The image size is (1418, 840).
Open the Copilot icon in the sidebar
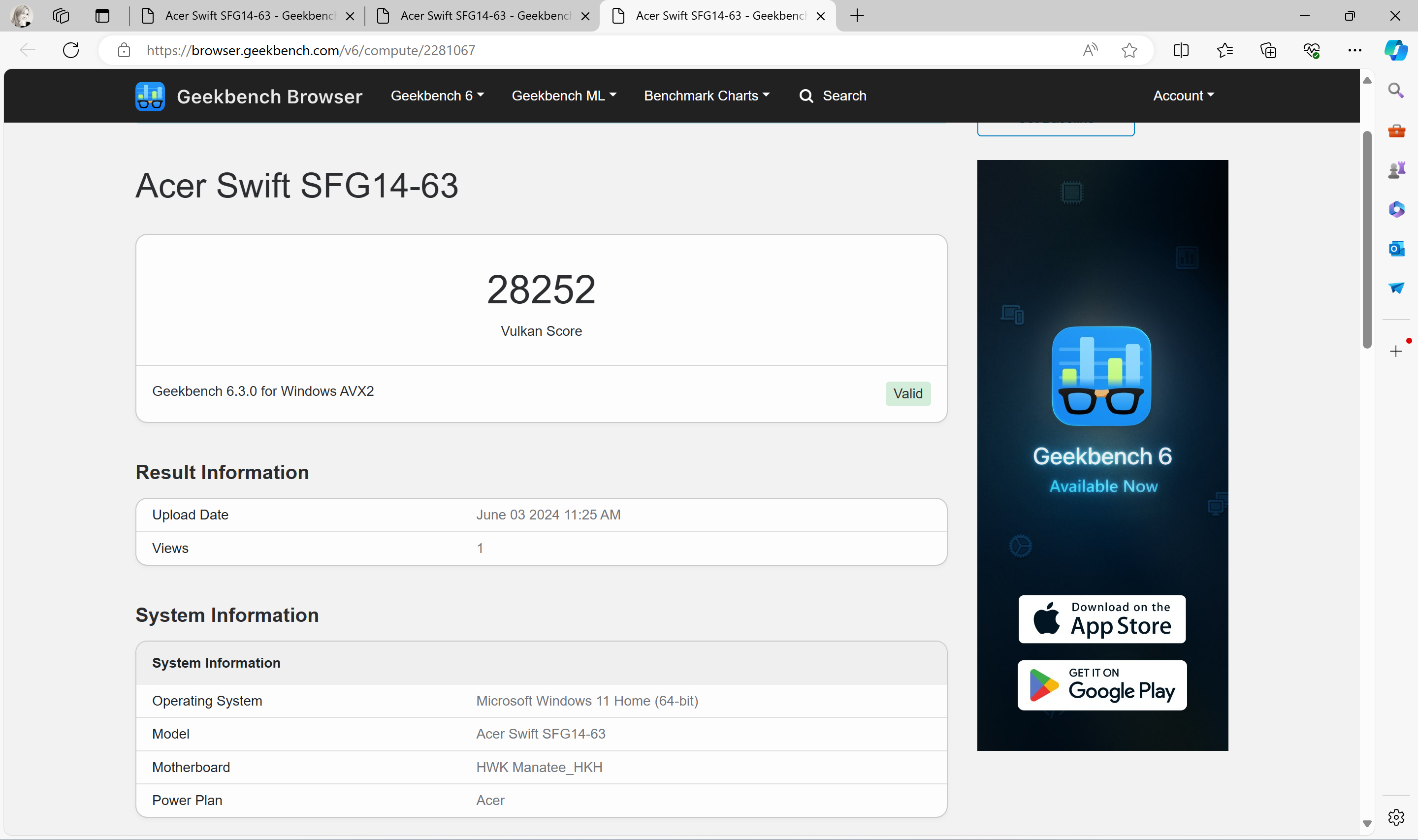point(1396,50)
